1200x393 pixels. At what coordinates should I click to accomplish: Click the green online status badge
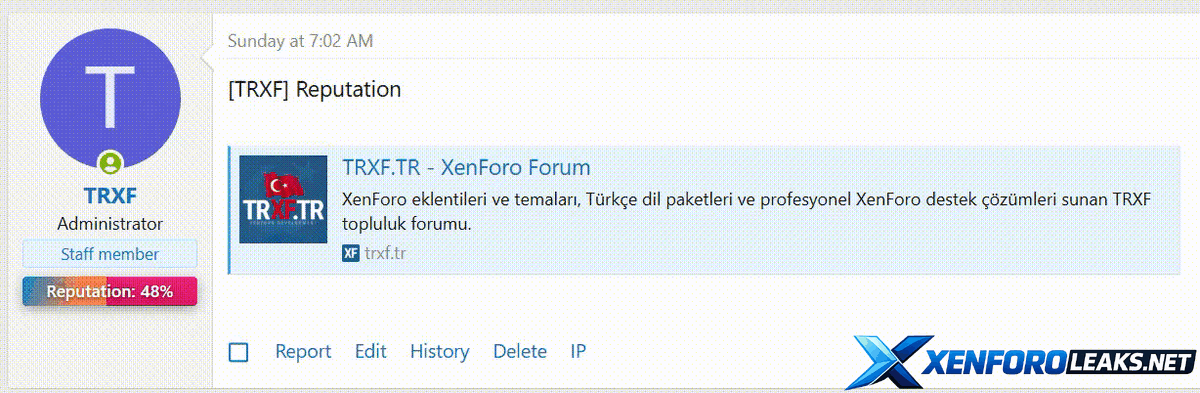[110, 162]
